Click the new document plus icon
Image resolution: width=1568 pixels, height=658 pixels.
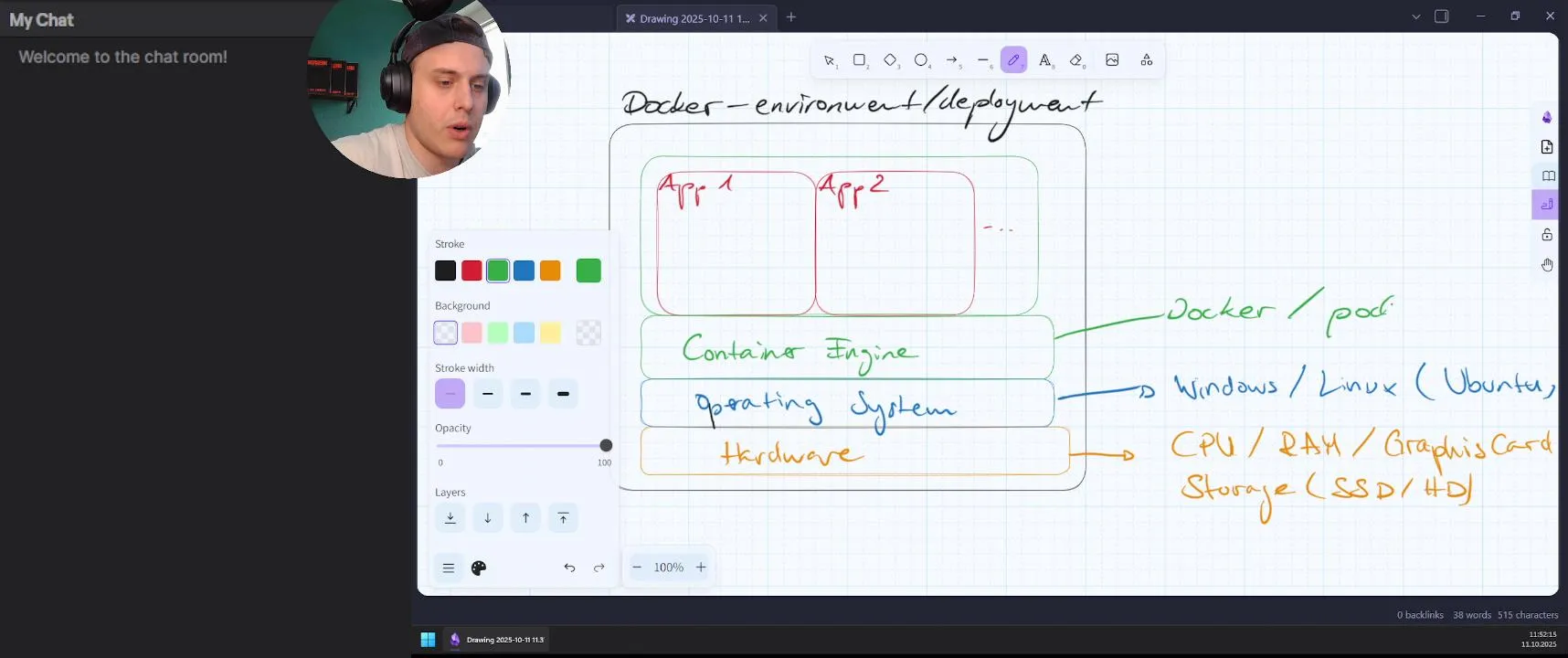[1547, 146]
